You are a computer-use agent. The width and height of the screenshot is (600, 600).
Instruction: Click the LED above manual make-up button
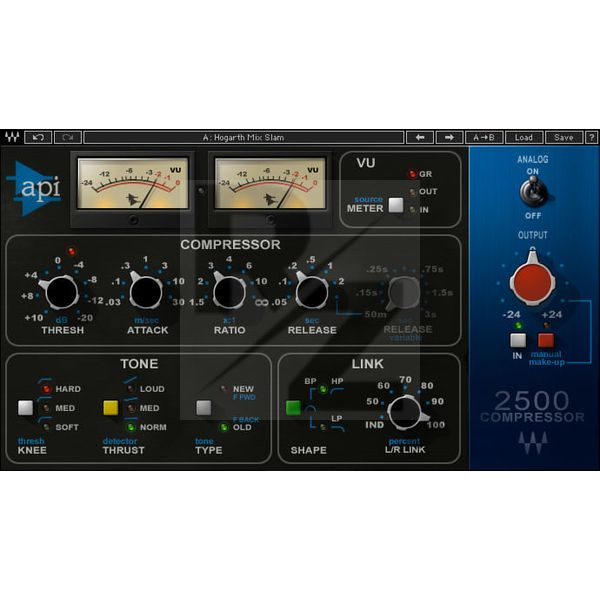tap(546, 326)
